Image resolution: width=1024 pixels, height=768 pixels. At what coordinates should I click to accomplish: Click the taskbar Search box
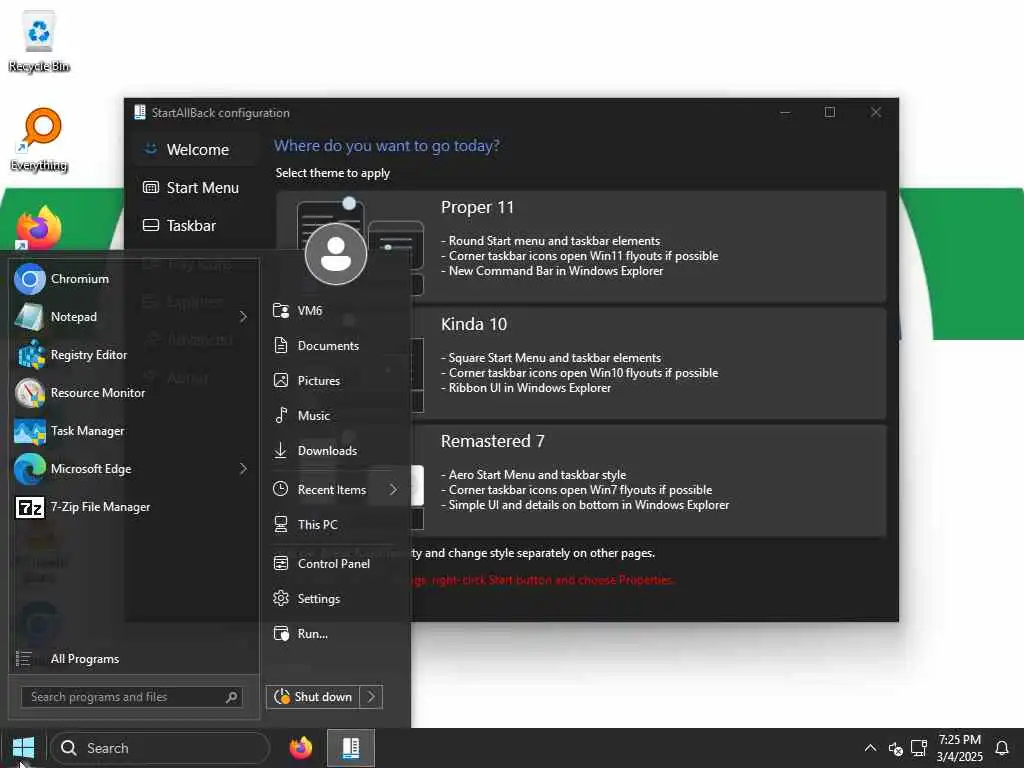pos(160,748)
